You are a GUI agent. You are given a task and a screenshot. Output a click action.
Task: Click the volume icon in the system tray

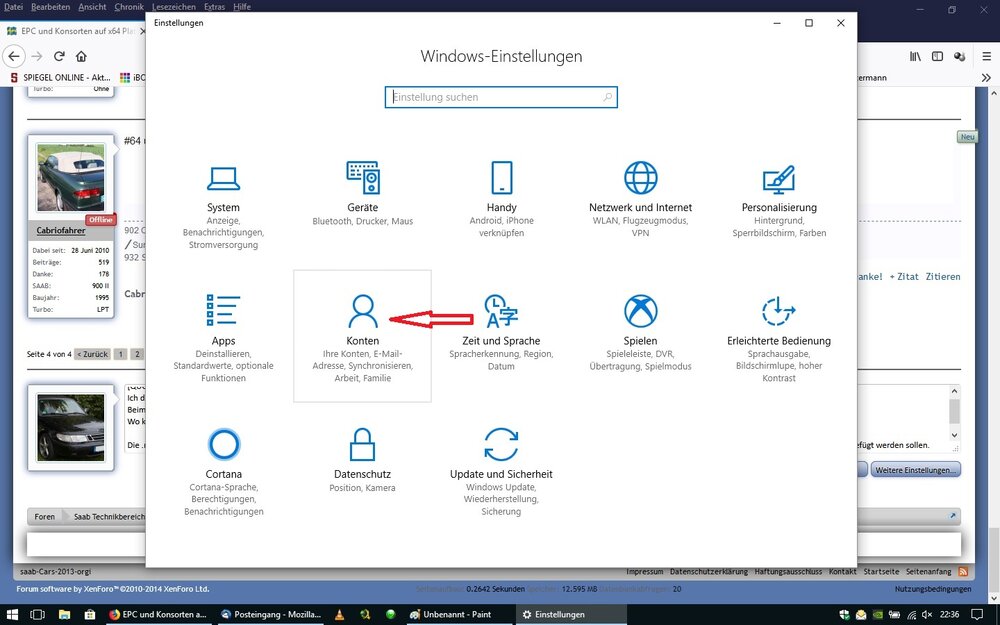[927, 614]
